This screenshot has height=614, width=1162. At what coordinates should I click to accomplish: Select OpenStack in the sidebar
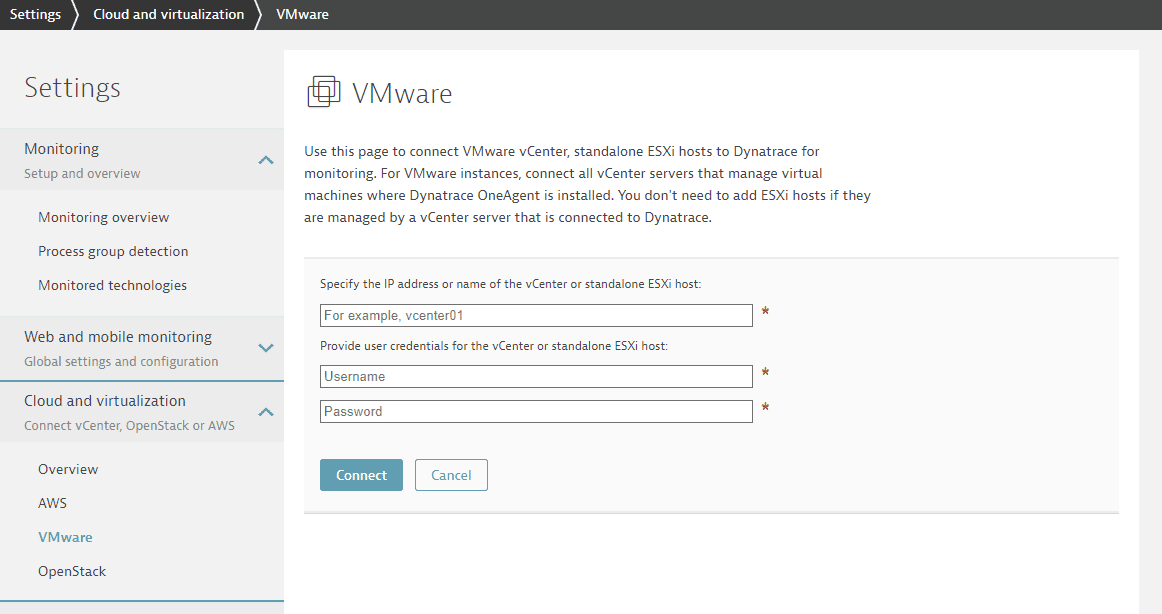[72, 571]
